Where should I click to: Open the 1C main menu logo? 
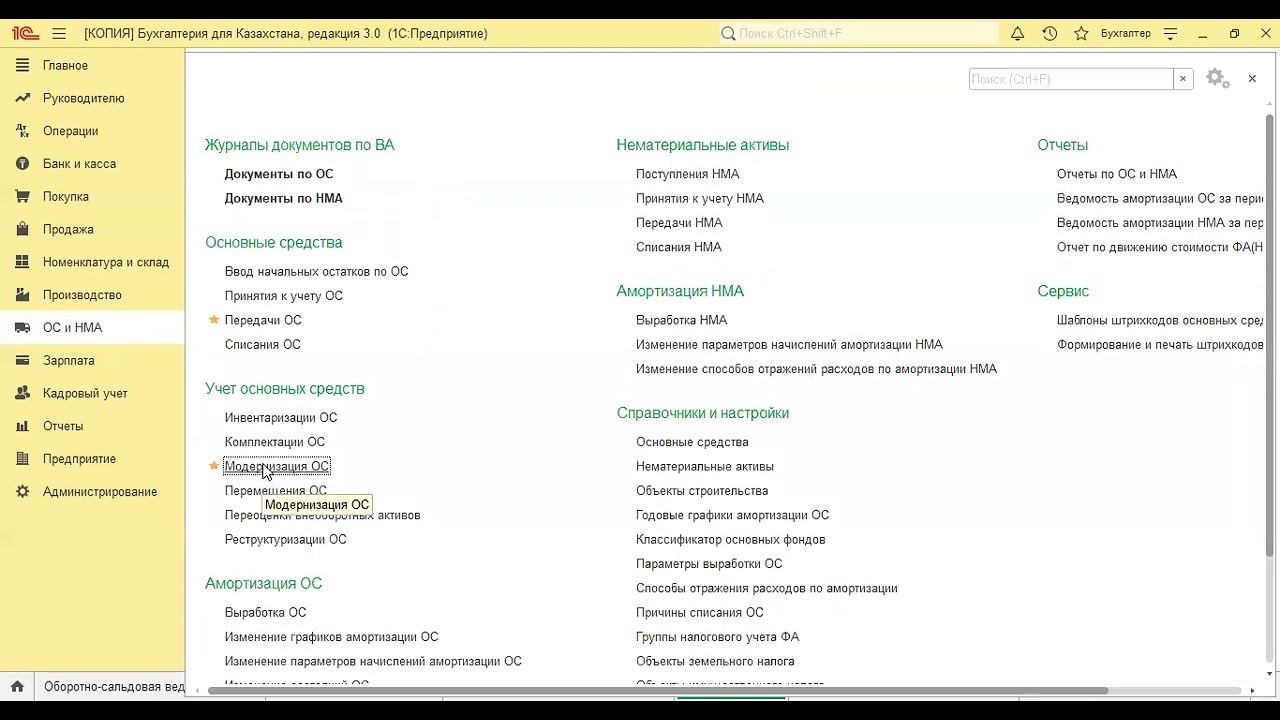(x=25, y=33)
